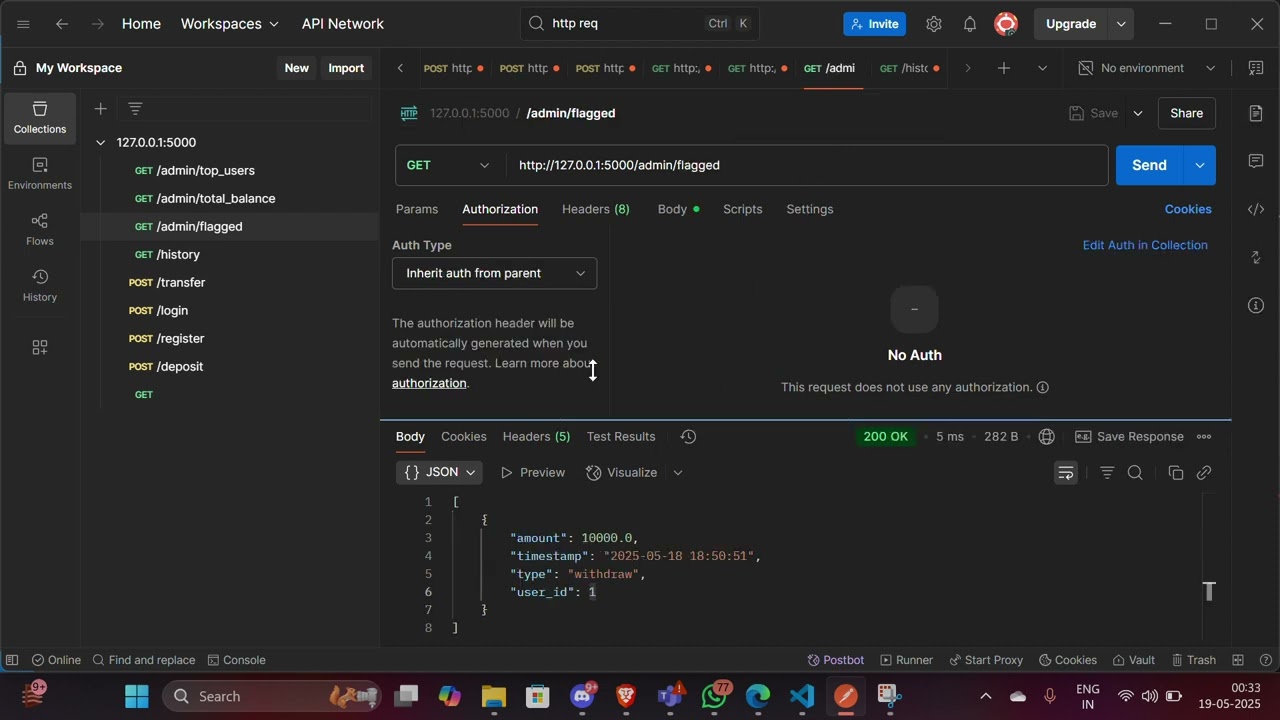The width and height of the screenshot is (1280, 720).
Task: Open the Save options dropdown arrow
Action: point(1137,114)
